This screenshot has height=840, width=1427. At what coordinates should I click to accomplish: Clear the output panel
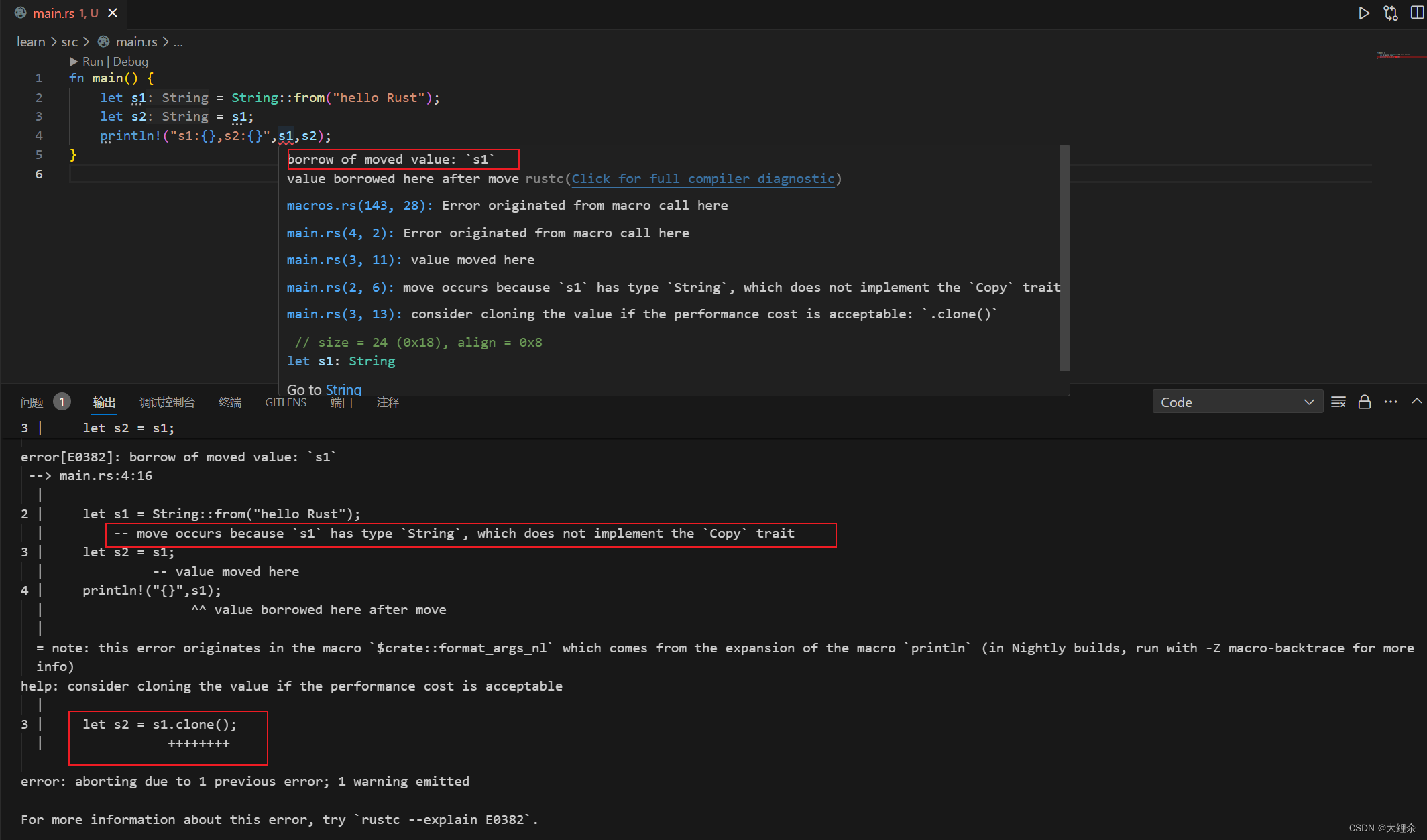[1338, 402]
